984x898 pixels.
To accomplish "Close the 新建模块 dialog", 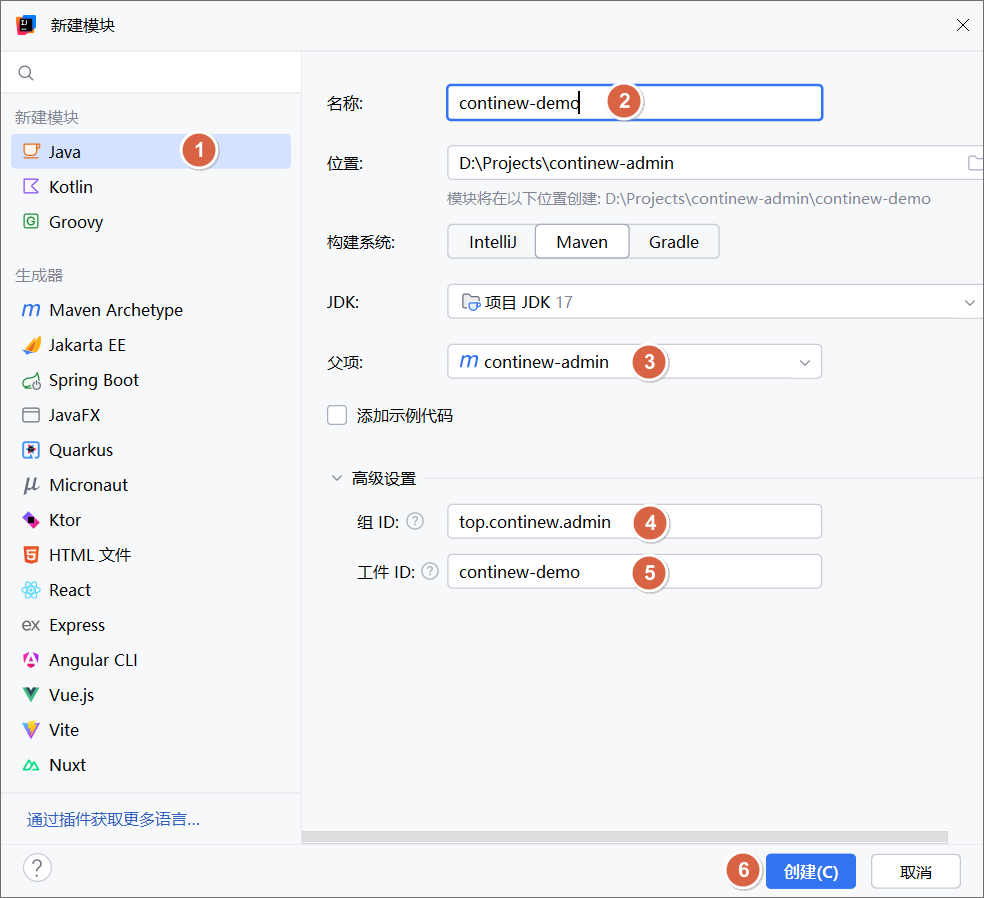I will click(963, 25).
